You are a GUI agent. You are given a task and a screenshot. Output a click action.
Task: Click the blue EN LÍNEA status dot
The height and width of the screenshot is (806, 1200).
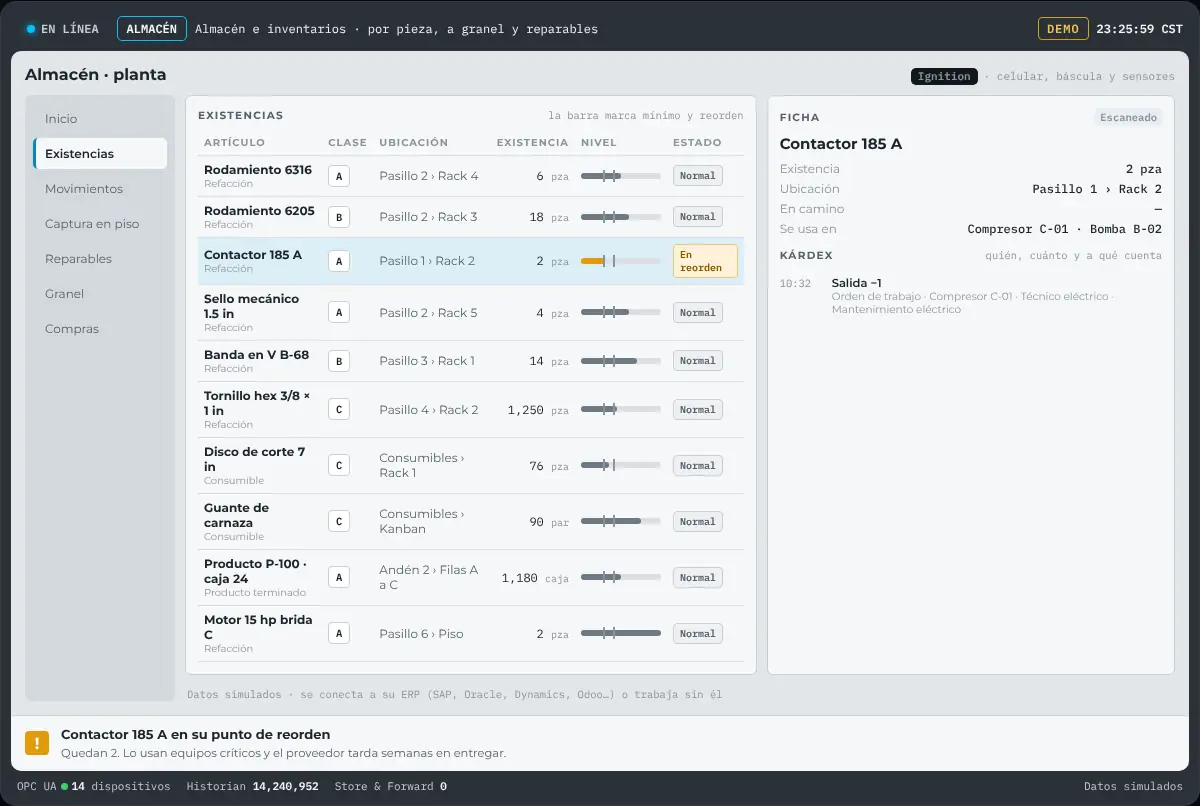[x=31, y=29]
